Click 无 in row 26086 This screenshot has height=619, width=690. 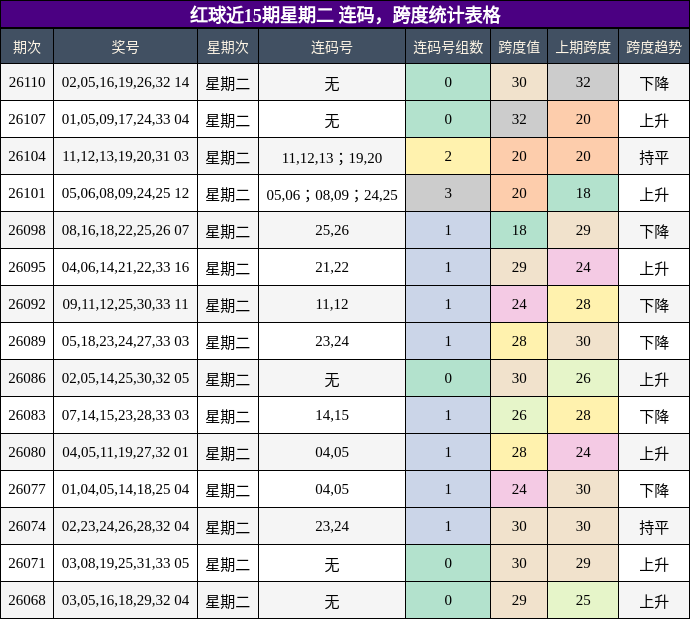(332, 379)
